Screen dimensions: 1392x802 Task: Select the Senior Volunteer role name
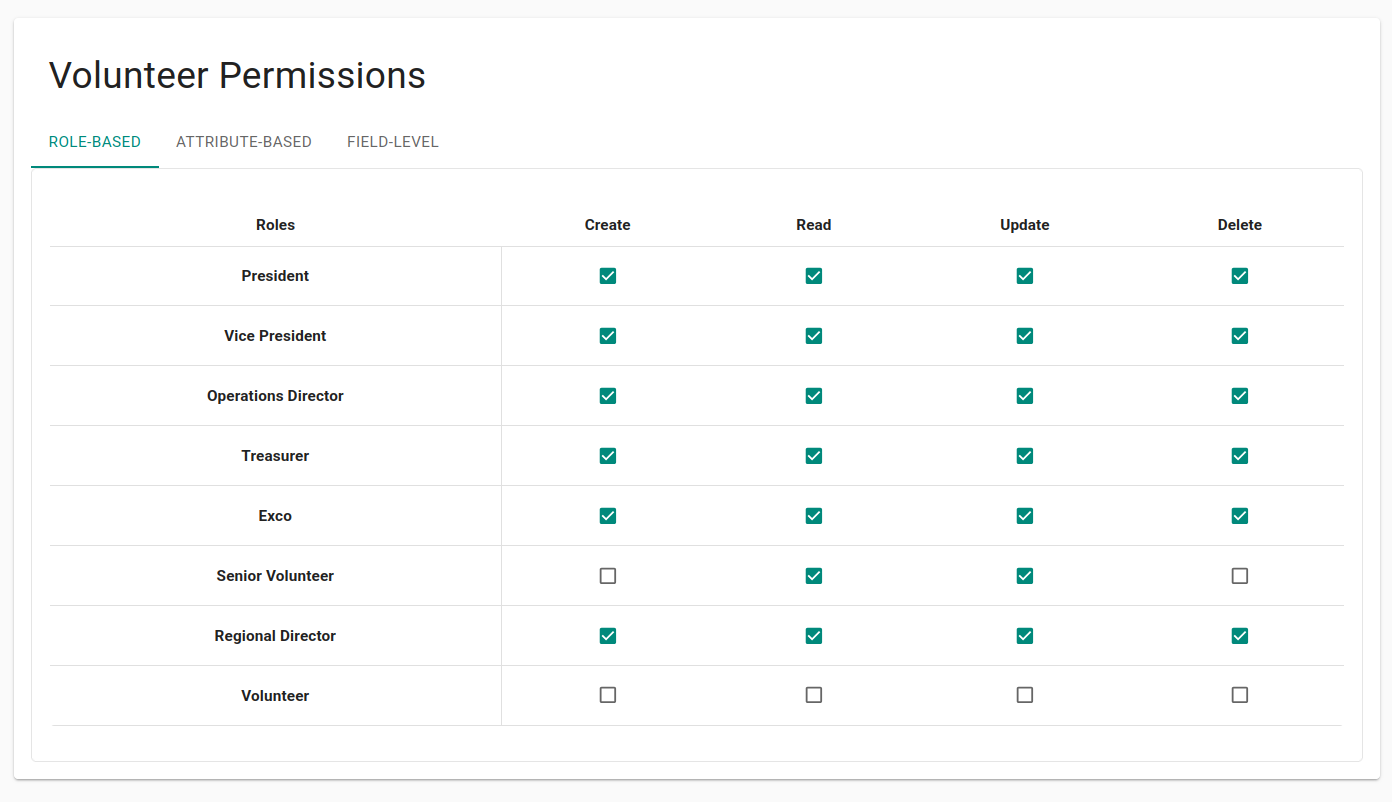click(275, 576)
